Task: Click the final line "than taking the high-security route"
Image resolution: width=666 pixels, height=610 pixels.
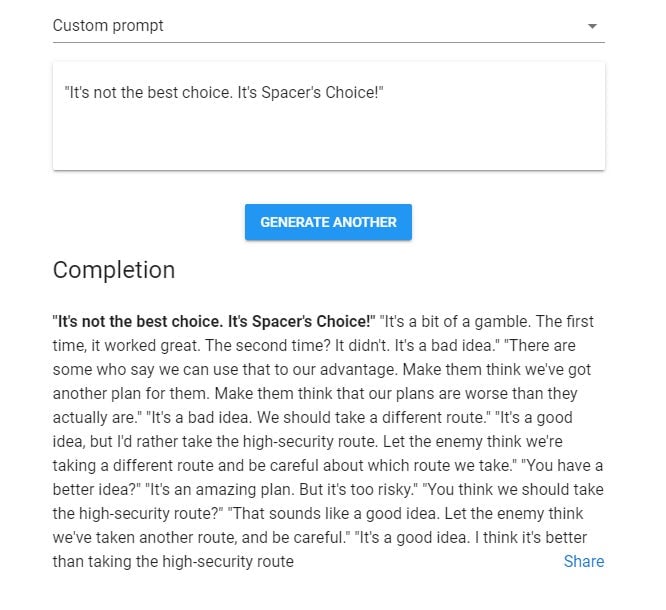Action: click(173, 561)
